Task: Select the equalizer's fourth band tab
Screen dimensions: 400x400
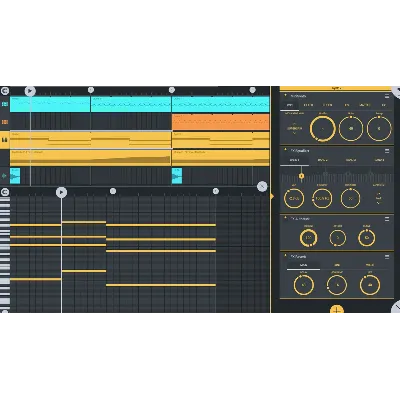Action: click(379, 160)
